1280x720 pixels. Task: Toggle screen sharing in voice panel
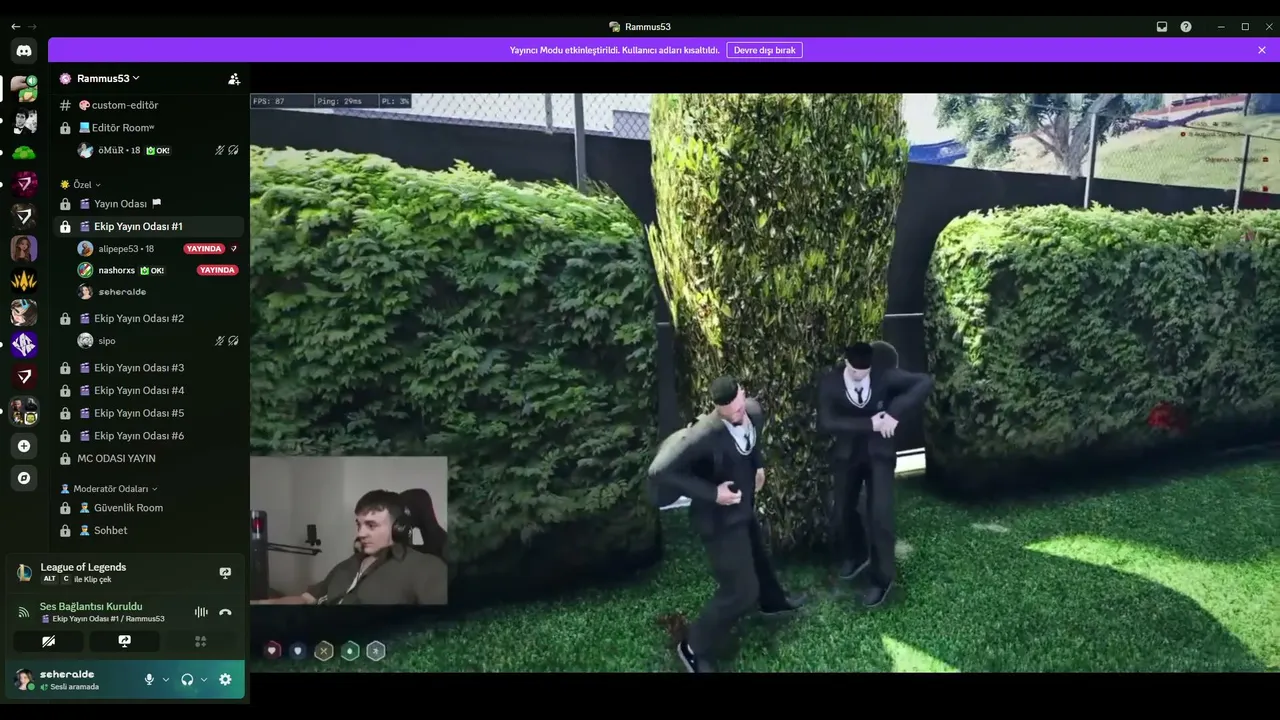tap(124, 641)
